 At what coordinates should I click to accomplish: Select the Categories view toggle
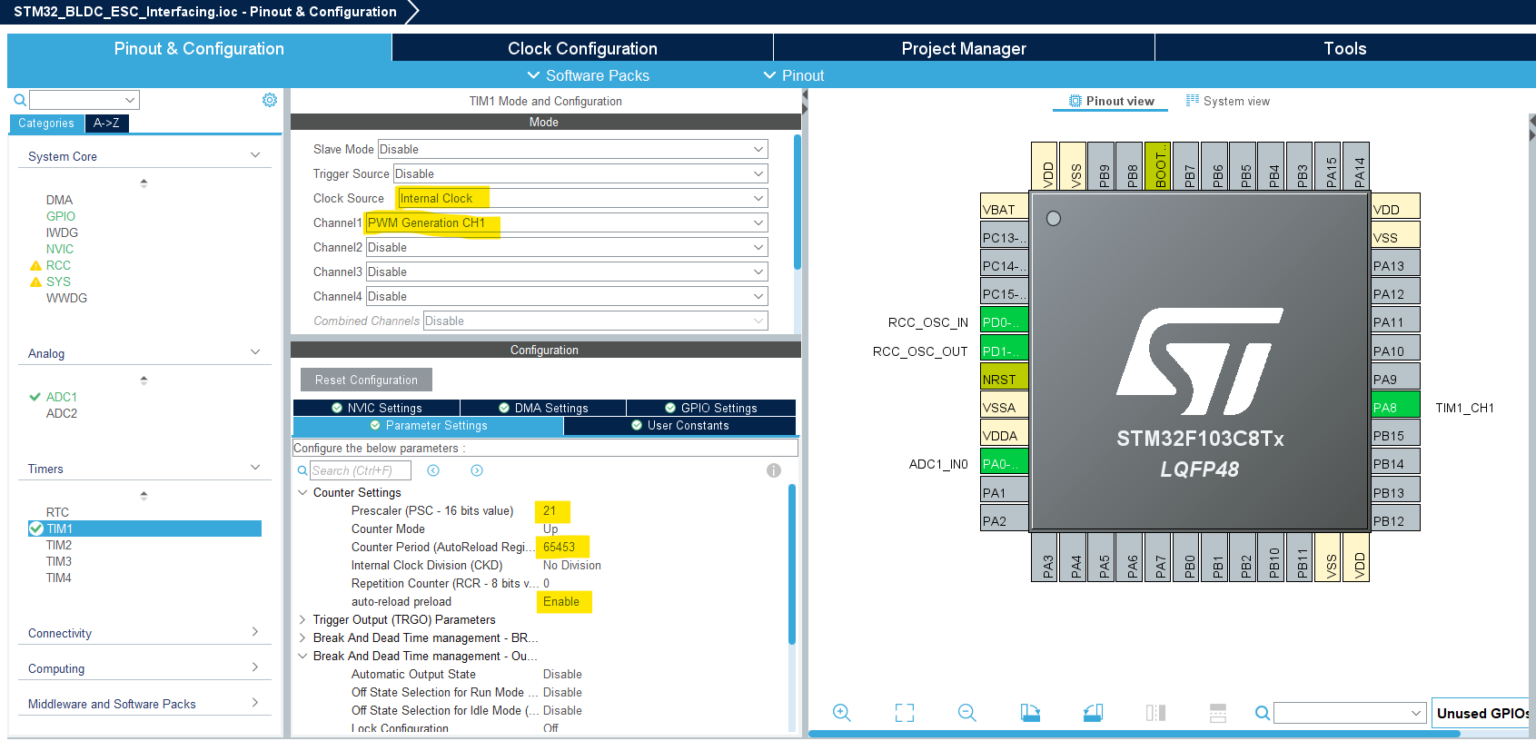pos(46,123)
